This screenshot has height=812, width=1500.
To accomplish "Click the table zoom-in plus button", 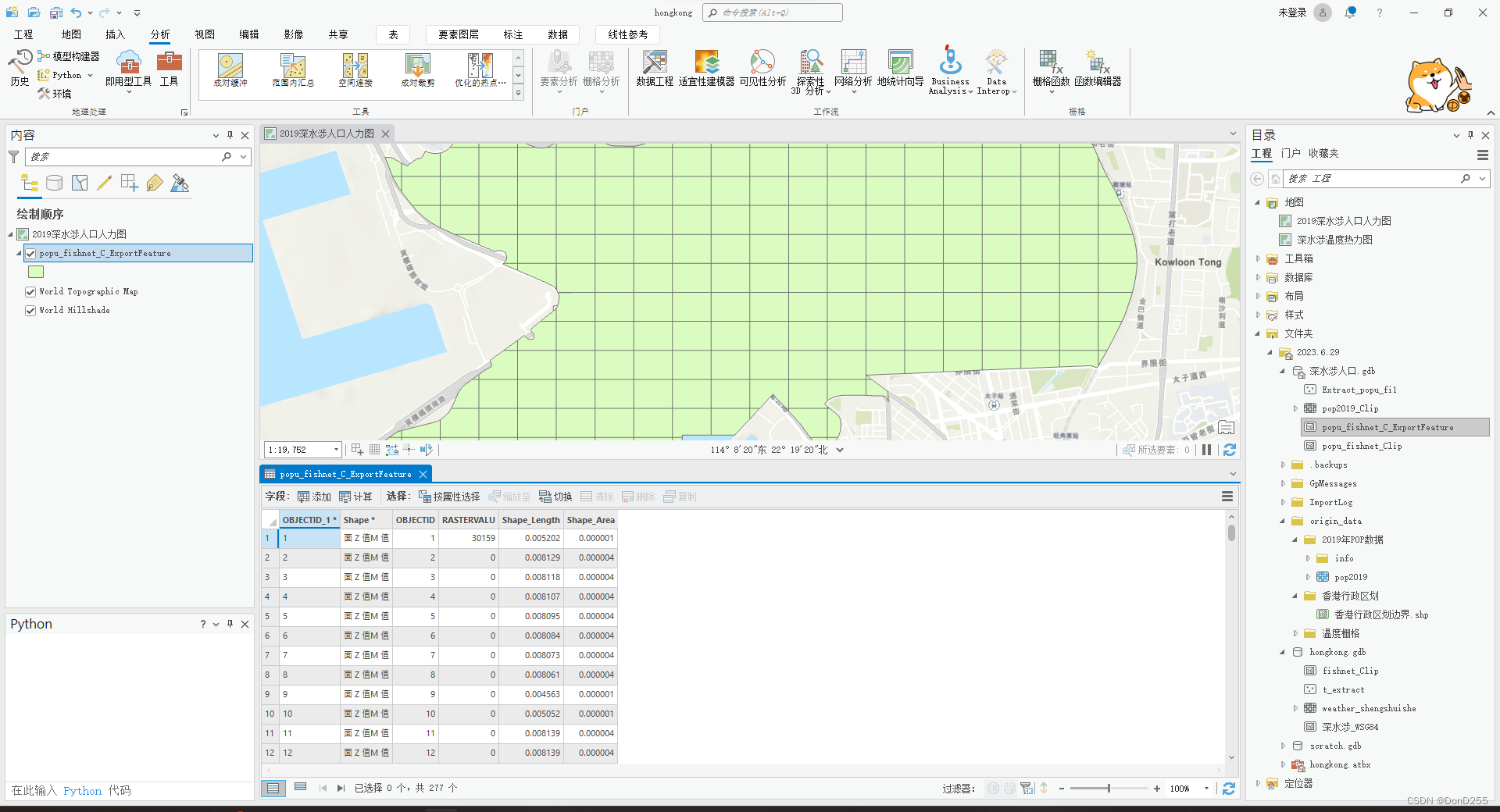I will click(1157, 789).
